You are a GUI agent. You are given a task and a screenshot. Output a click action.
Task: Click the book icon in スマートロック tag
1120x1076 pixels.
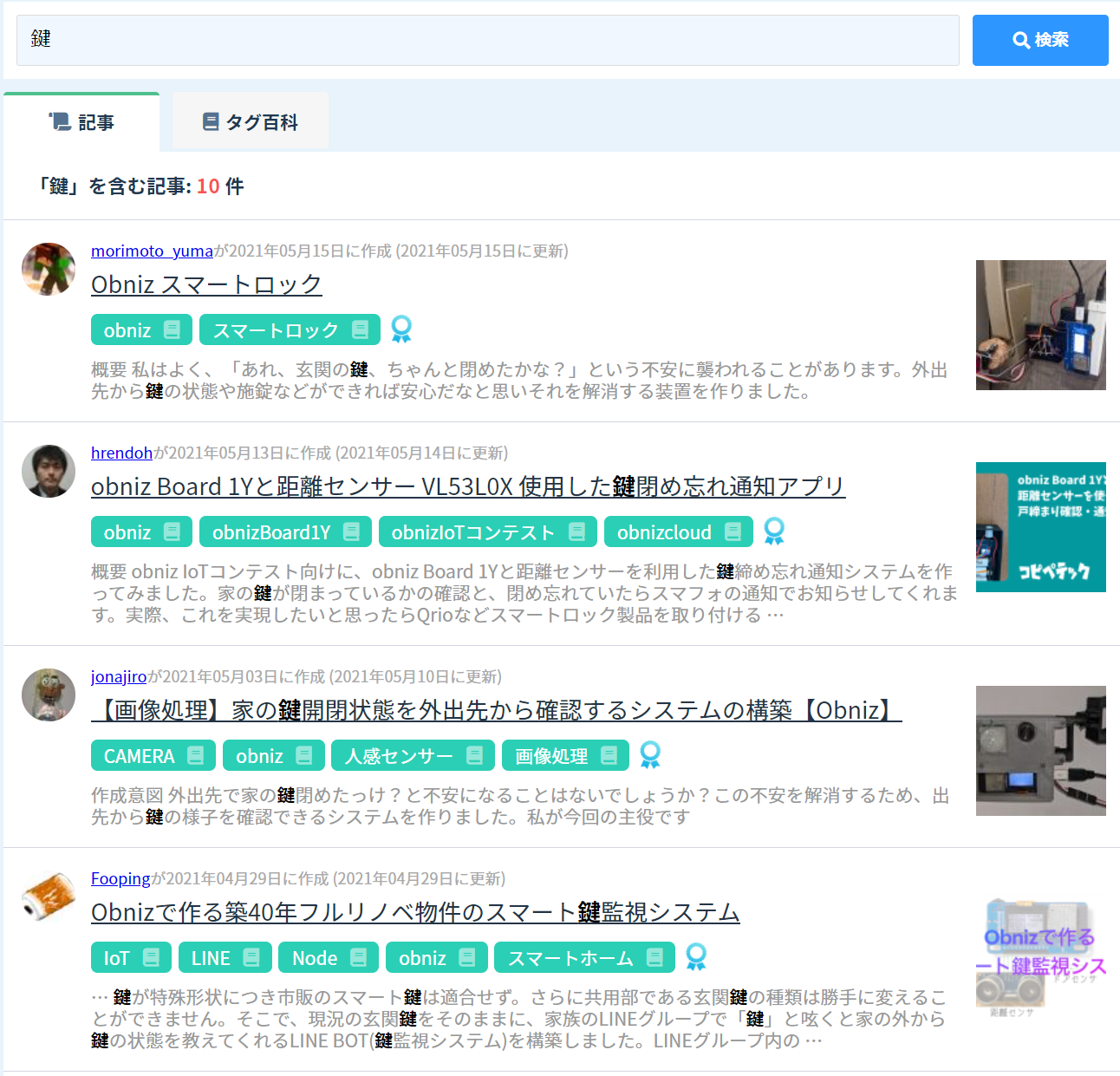click(360, 330)
